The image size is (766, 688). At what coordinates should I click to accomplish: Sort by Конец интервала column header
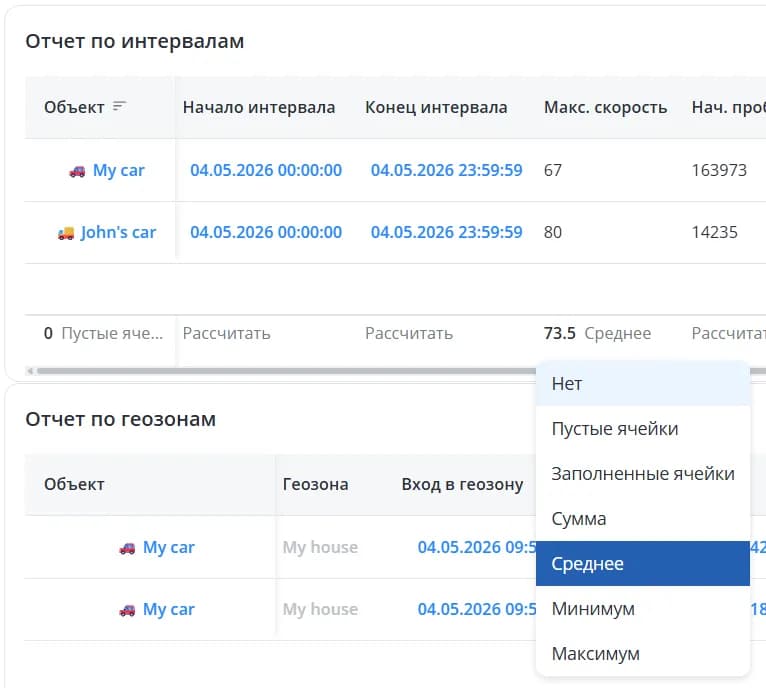click(x=436, y=107)
